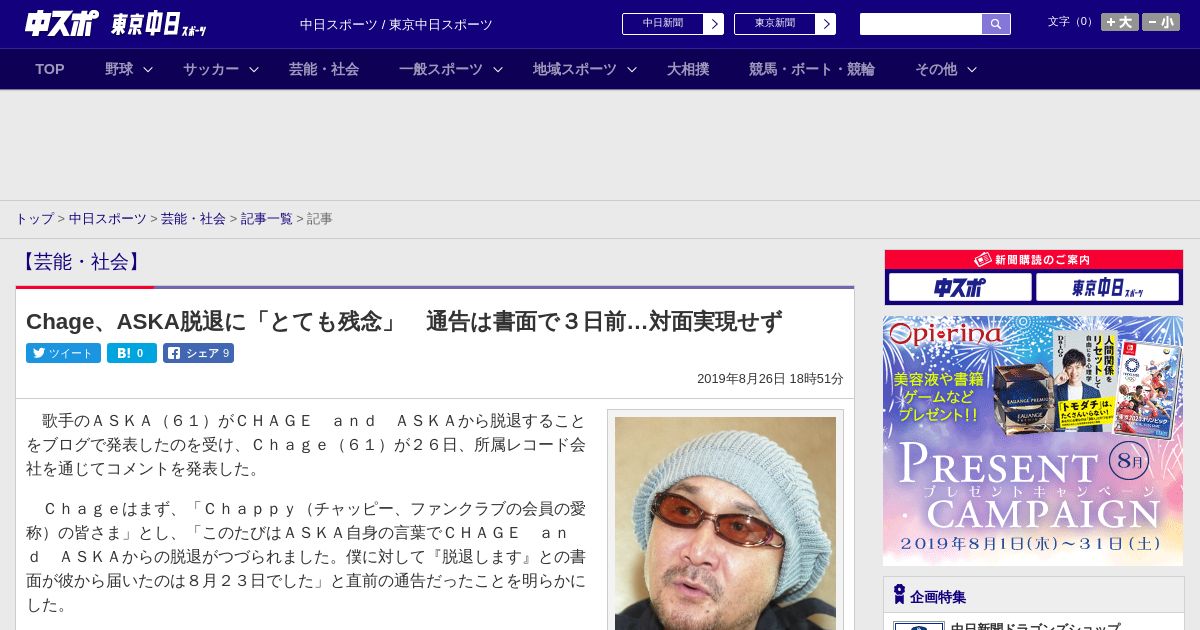Go to TOP navigation item
Viewport: 1200px width, 630px height.
point(50,69)
